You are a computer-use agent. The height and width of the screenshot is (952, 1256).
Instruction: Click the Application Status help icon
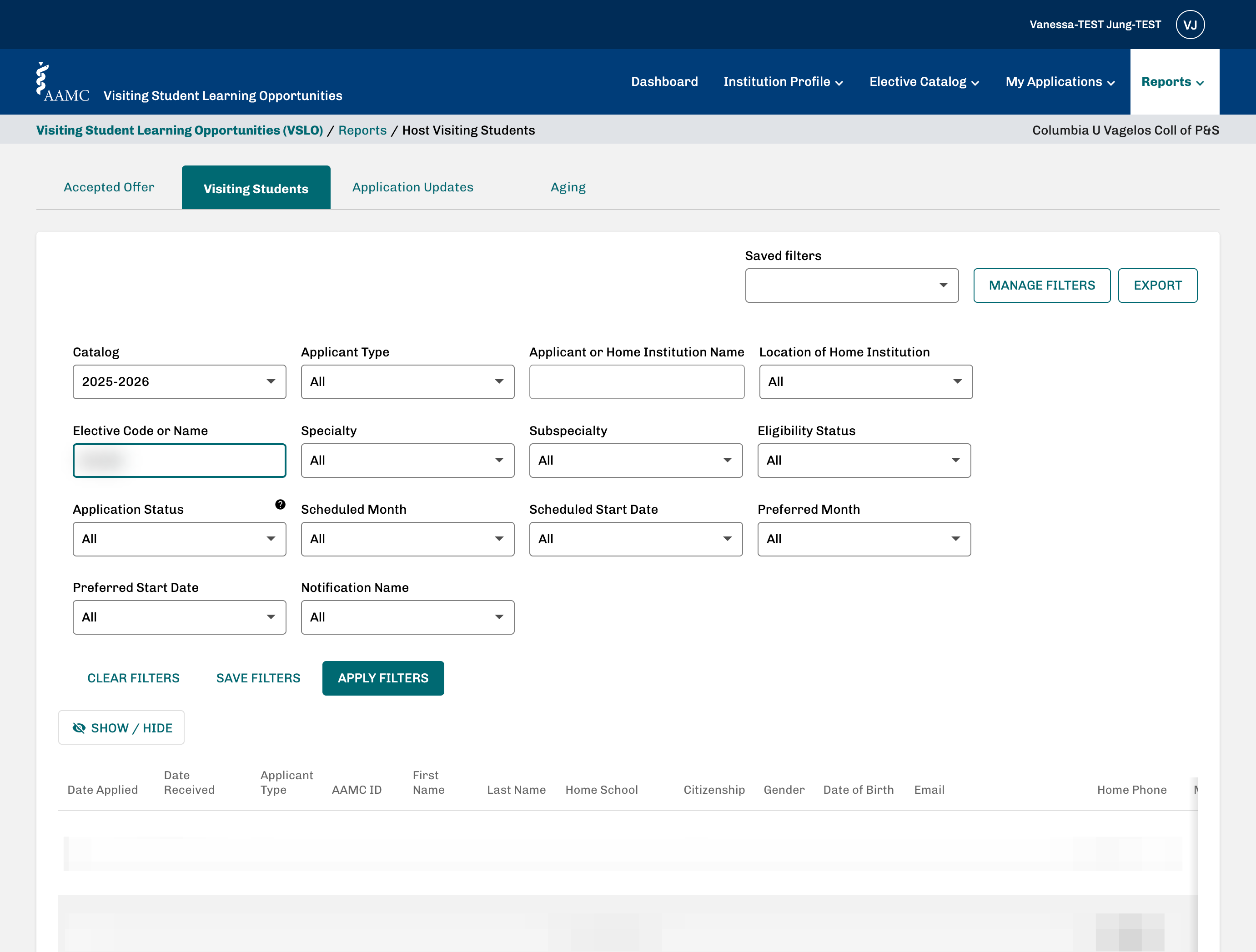[280, 504]
